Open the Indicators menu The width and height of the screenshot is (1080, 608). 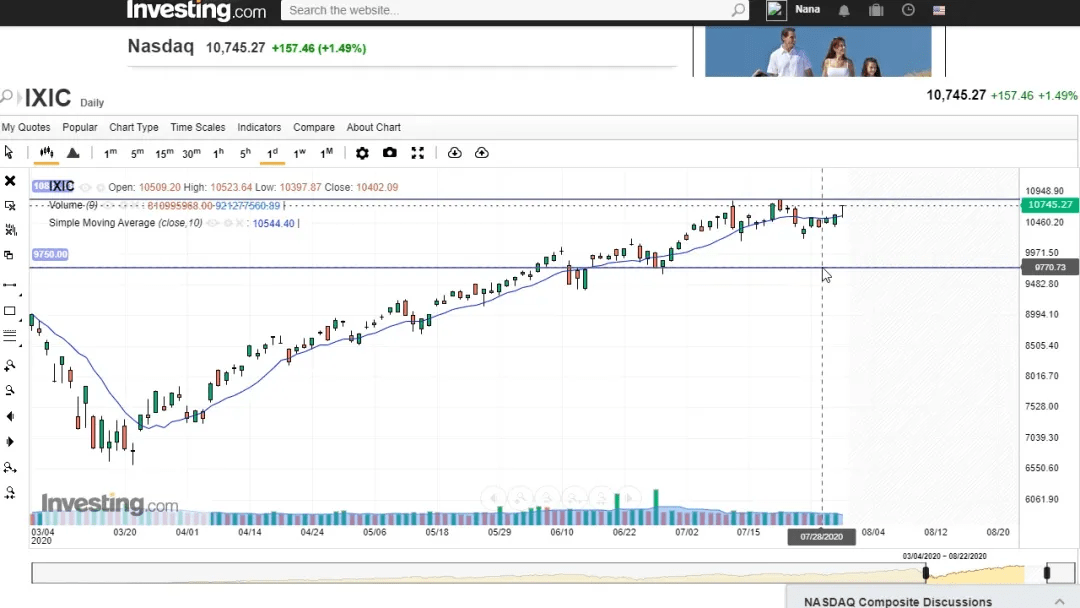click(259, 127)
